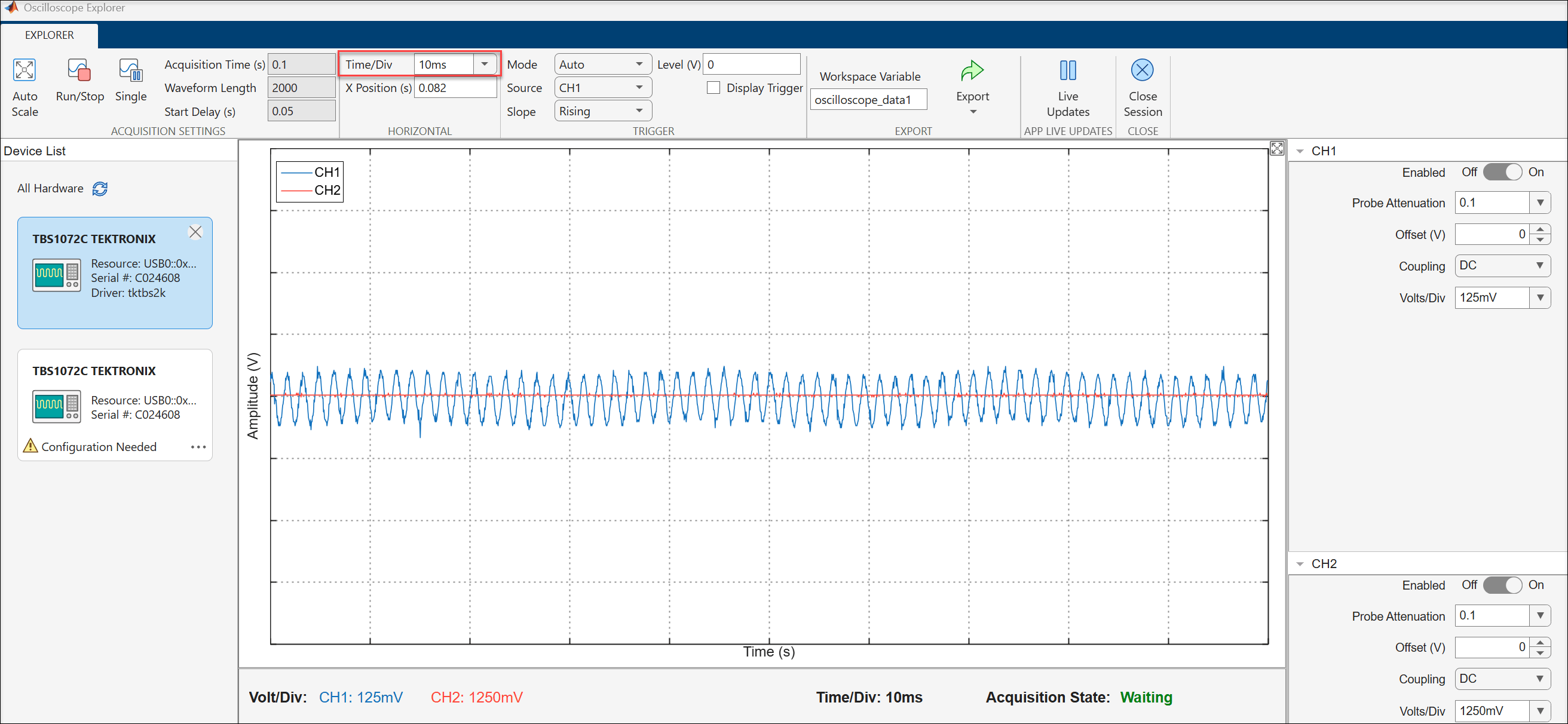Screen dimensions: 1568x724
Task: Click 'Driver: tktbs2k' on device card
Action: click(x=128, y=293)
